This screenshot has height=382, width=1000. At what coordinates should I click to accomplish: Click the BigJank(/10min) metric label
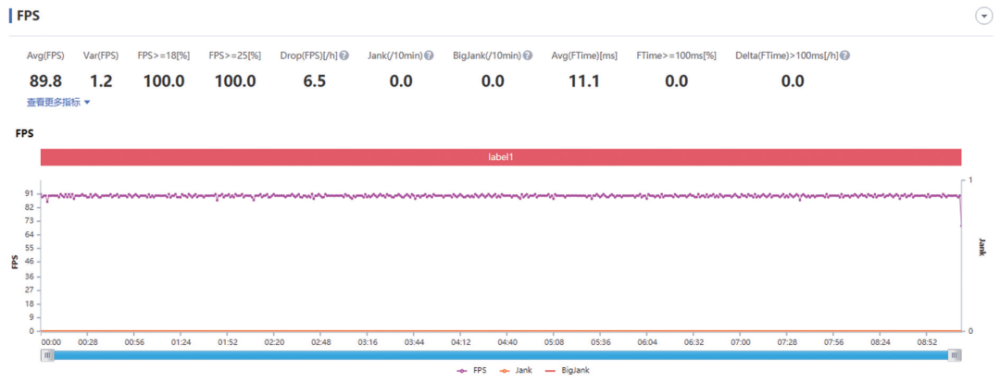[487, 55]
